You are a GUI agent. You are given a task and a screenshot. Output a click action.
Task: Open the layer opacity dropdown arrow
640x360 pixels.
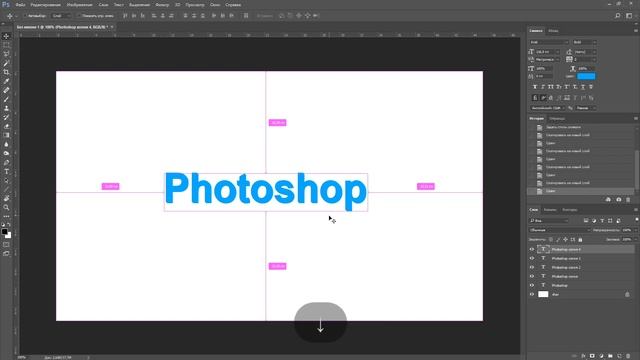636,230
